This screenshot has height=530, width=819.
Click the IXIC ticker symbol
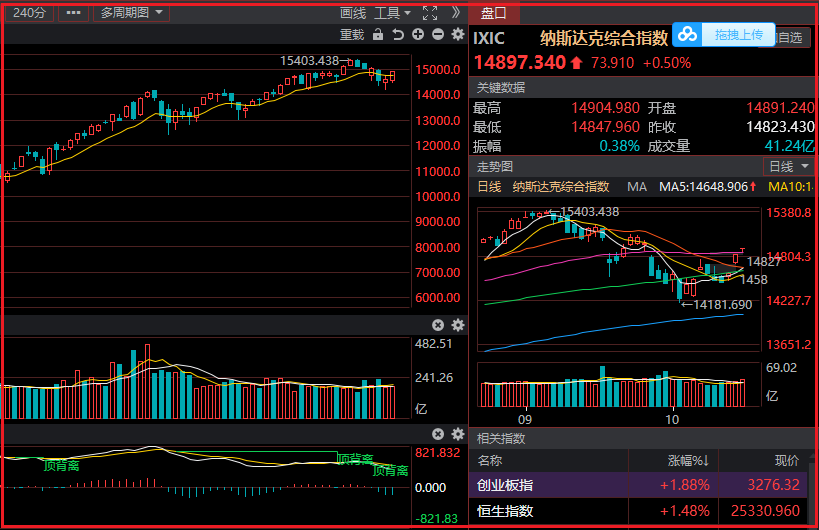(x=489, y=38)
